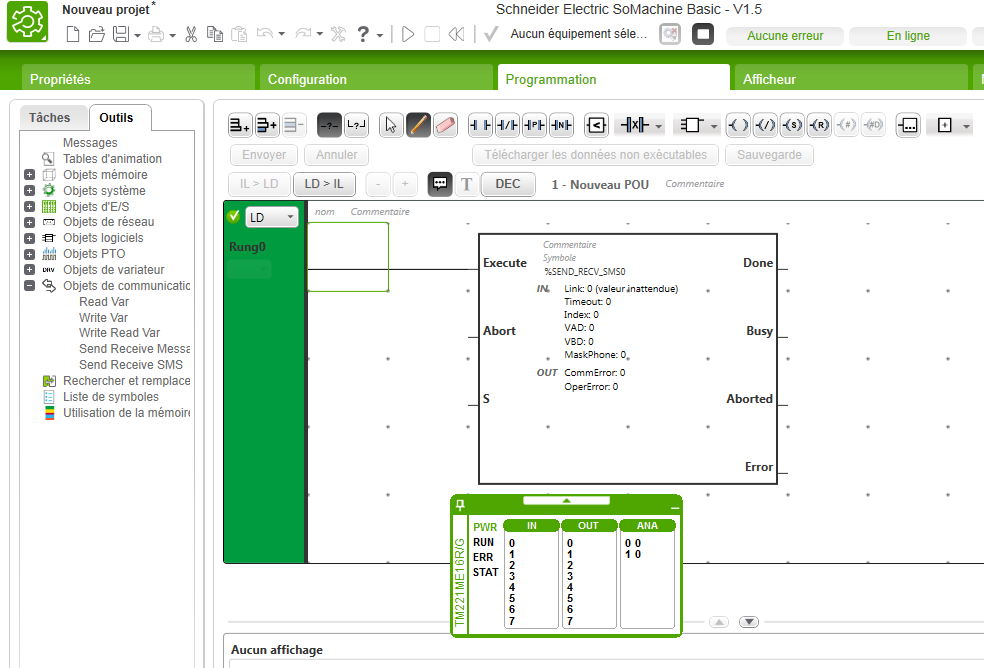Image resolution: width=984 pixels, height=668 pixels.
Task: Insert a normally closed contact
Action: tap(508, 125)
